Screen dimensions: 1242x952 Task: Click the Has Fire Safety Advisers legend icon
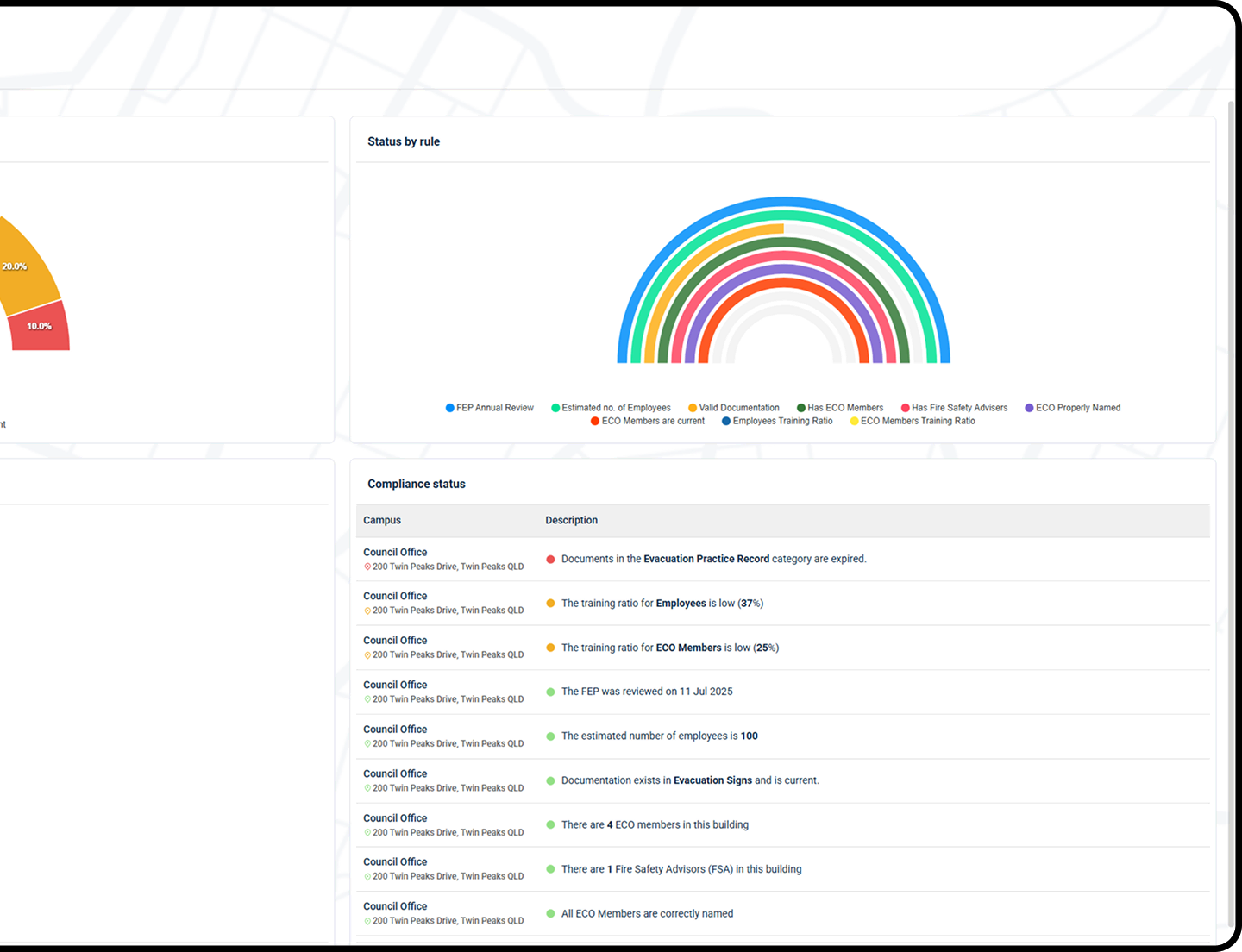click(905, 407)
